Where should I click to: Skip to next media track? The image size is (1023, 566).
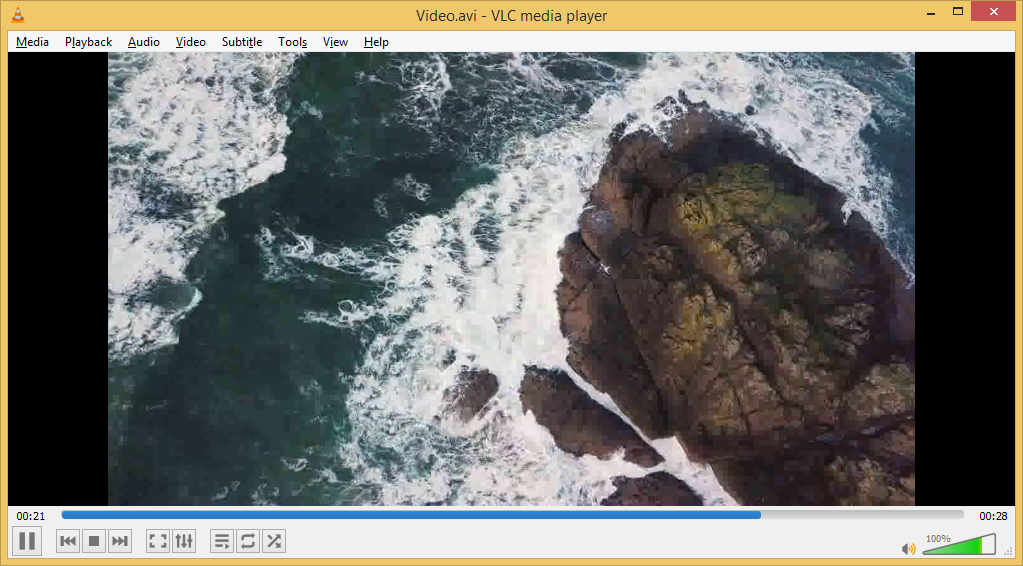(x=119, y=541)
